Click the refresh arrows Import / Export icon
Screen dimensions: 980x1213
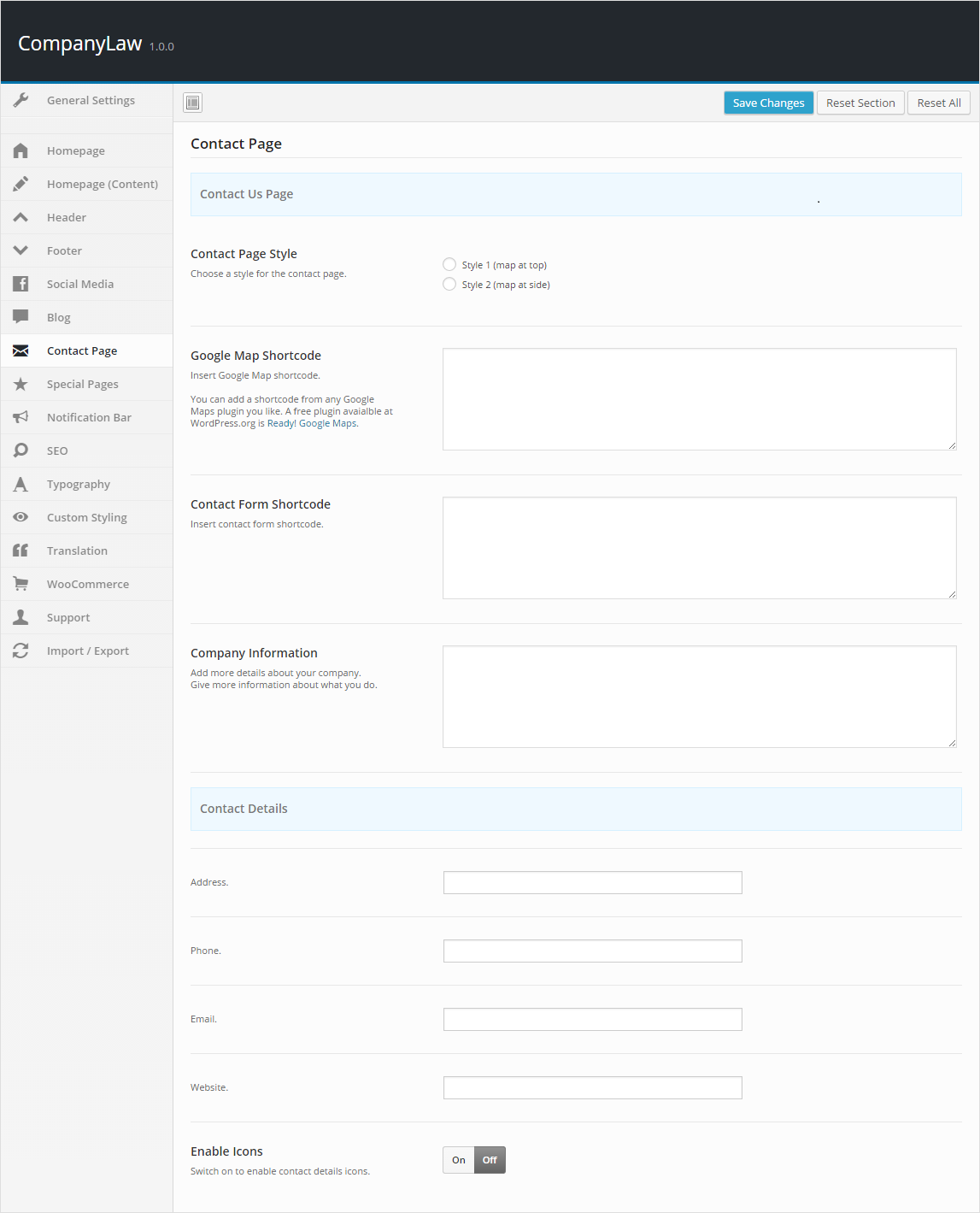[21, 651]
